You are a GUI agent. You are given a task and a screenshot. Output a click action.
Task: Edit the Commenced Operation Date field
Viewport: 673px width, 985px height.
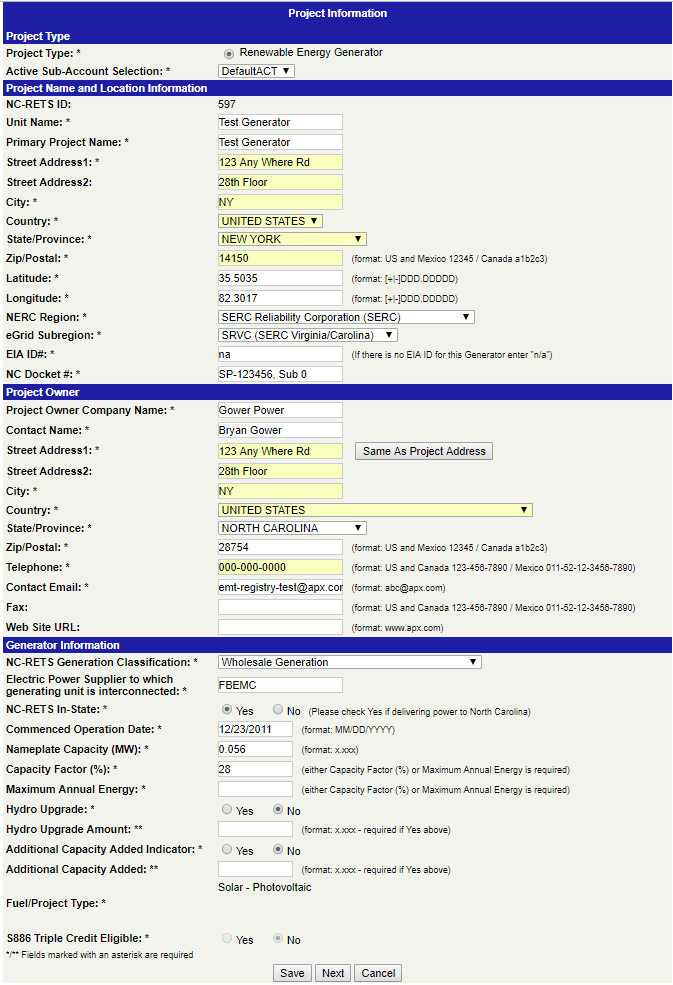255,729
